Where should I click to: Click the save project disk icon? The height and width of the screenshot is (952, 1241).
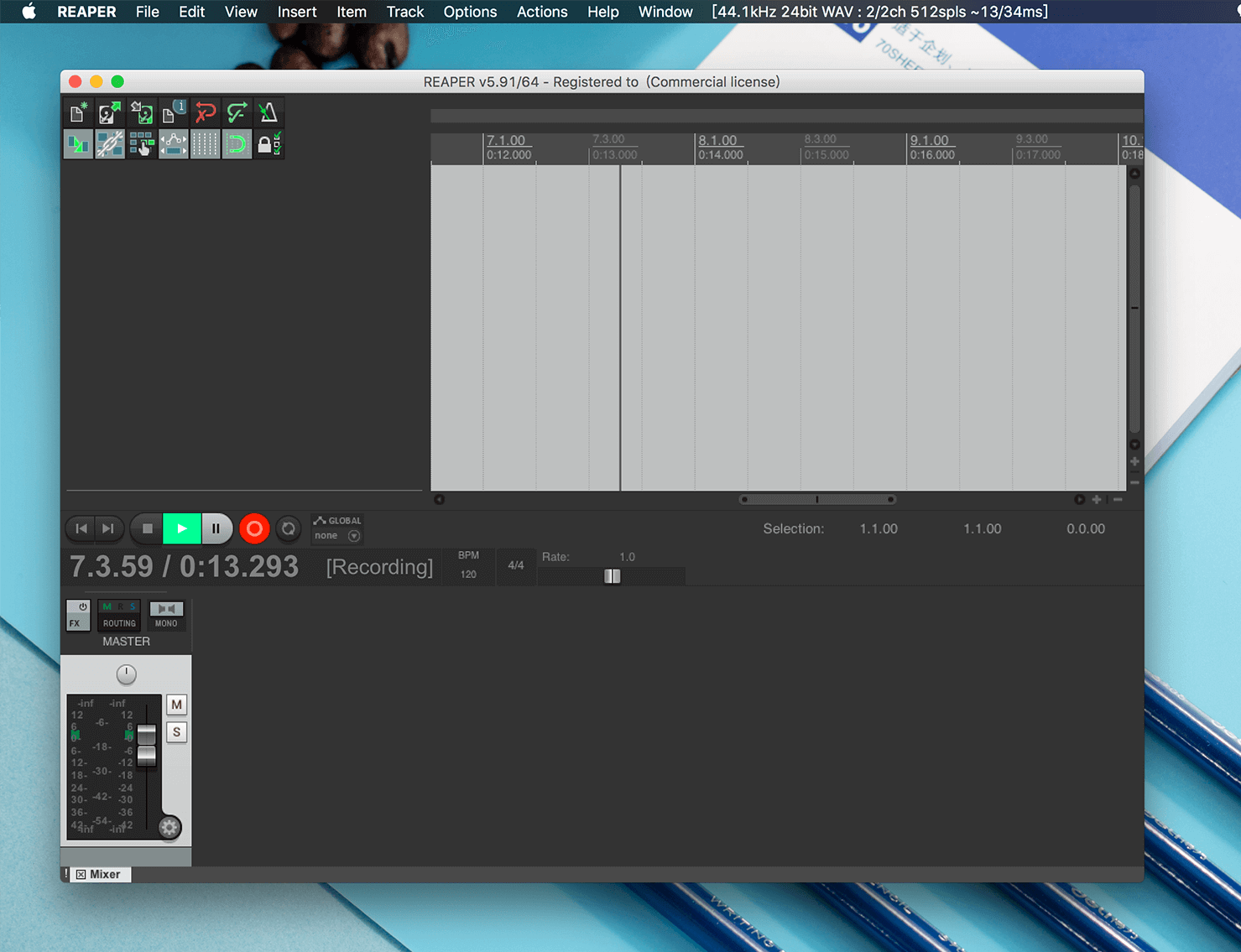142,112
